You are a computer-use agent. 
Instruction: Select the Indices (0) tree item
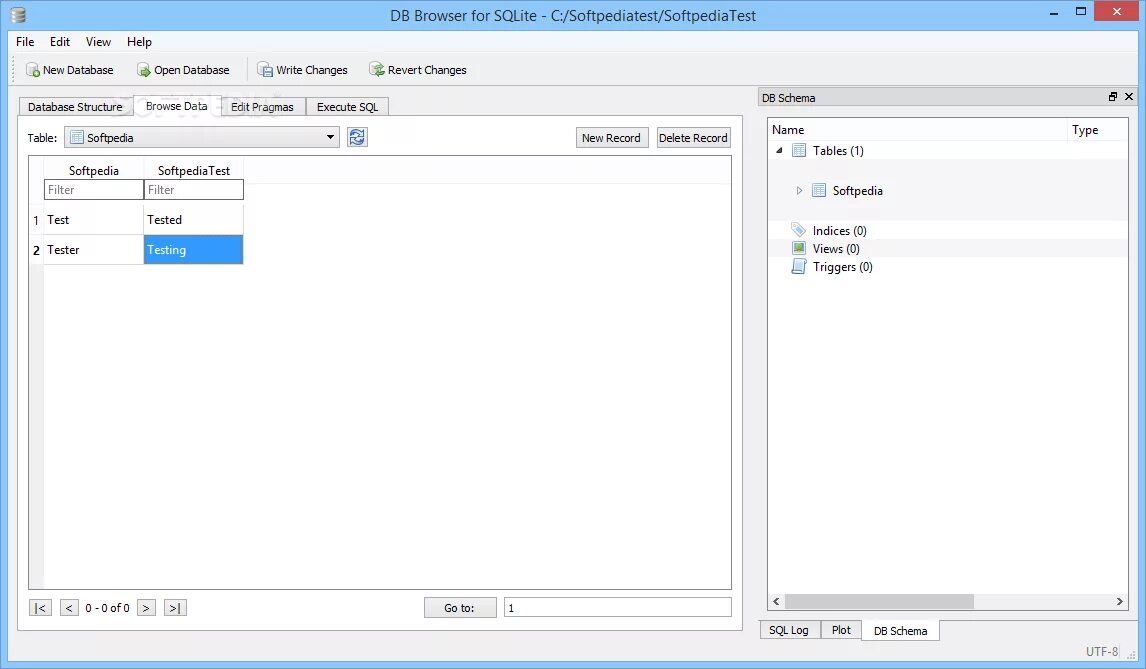point(839,230)
